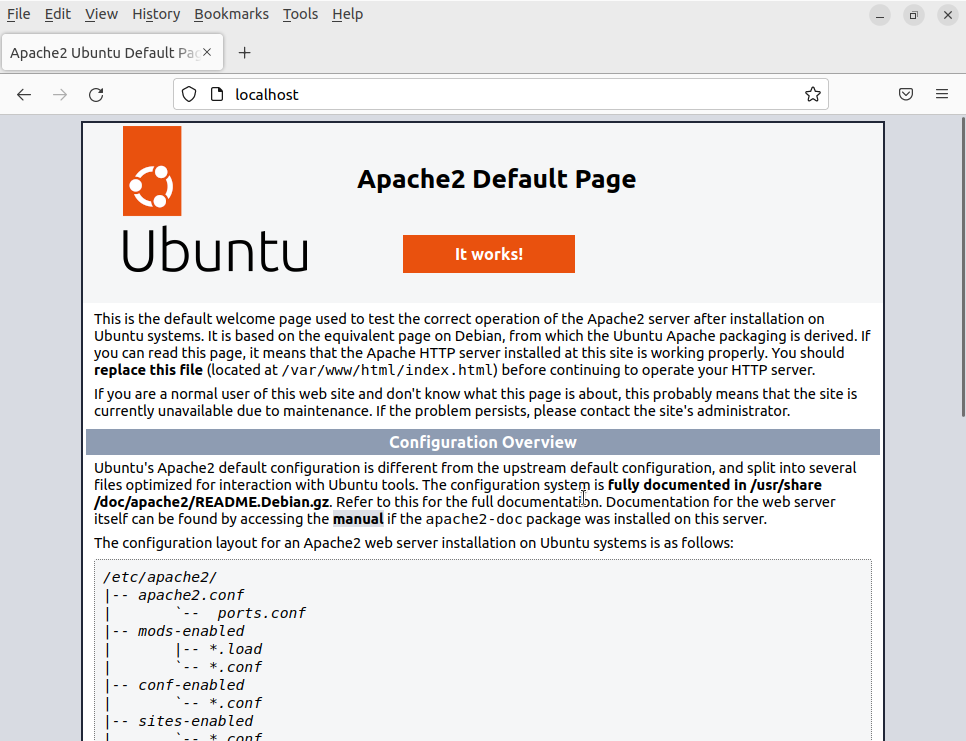The image size is (966, 741).
Task: Minimize the Firefox window
Action: (x=880, y=15)
